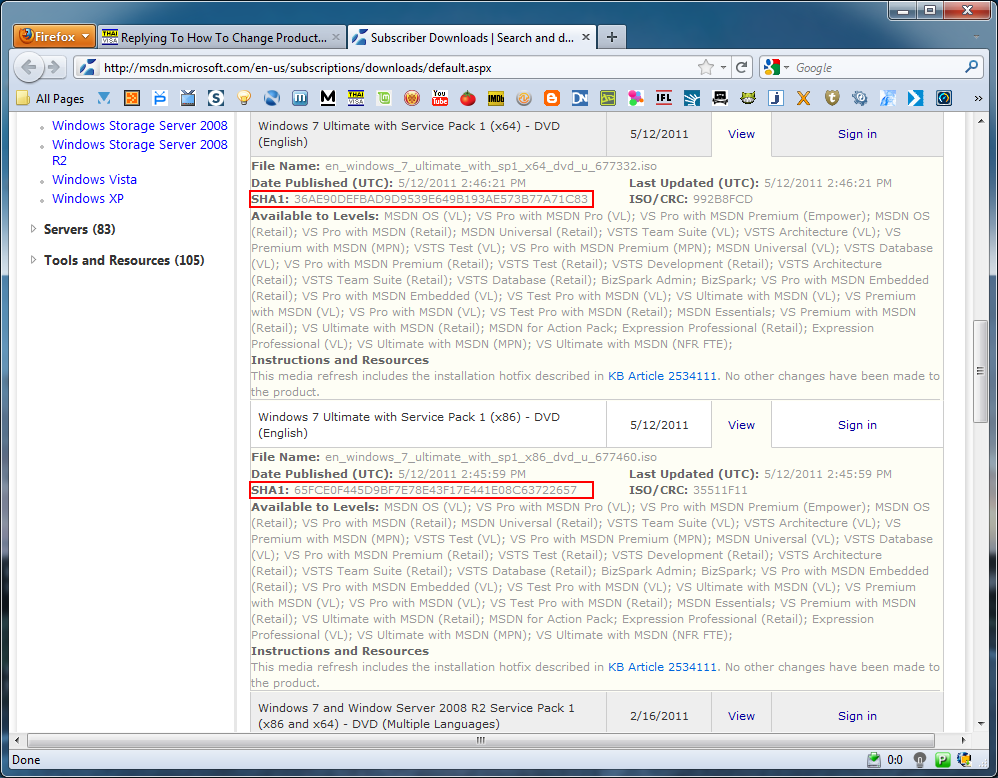Open the green grinning cat bookmark icon

pos(748,98)
